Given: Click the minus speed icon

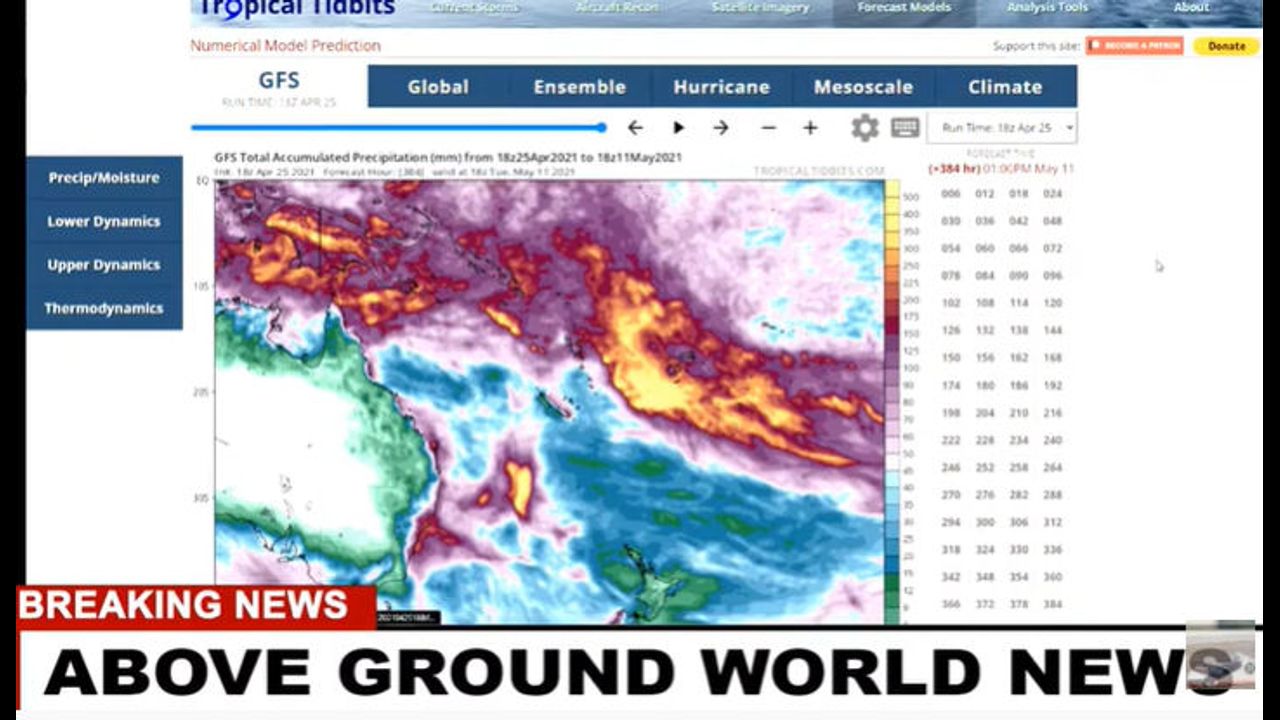Looking at the screenshot, I should [768, 128].
